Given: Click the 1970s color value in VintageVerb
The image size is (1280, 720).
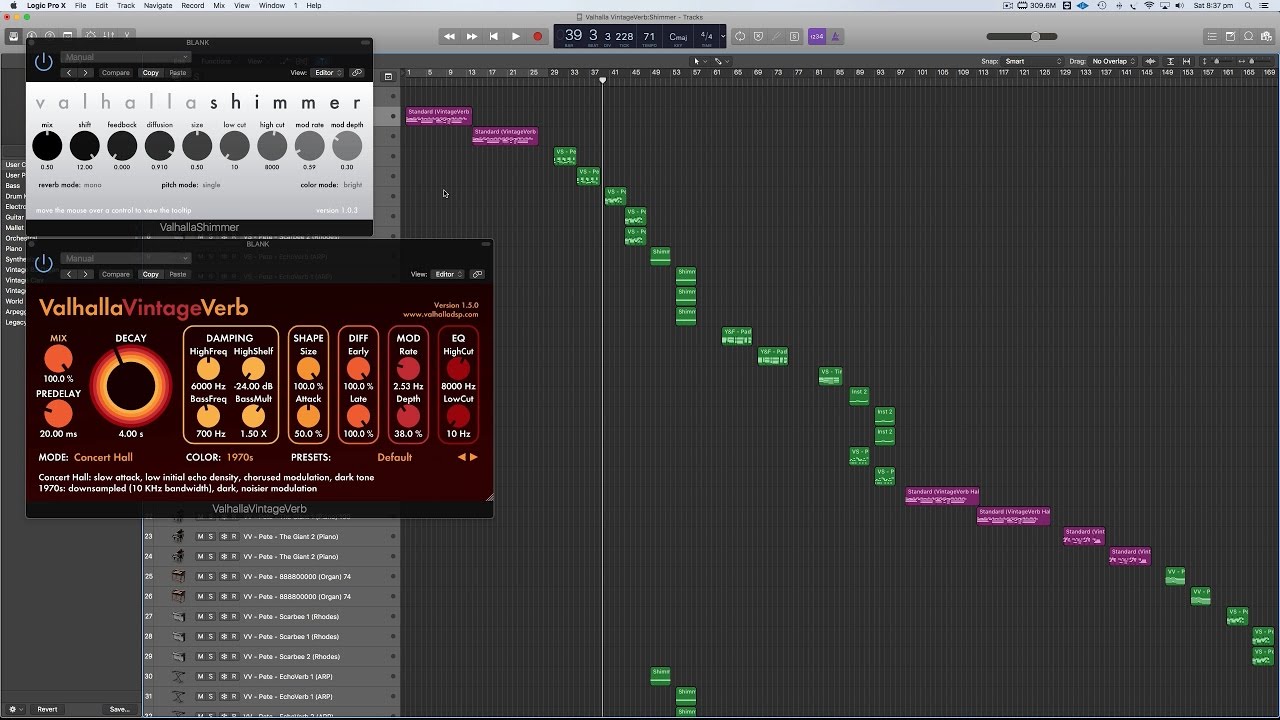Looking at the screenshot, I should (x=240, y=457).
